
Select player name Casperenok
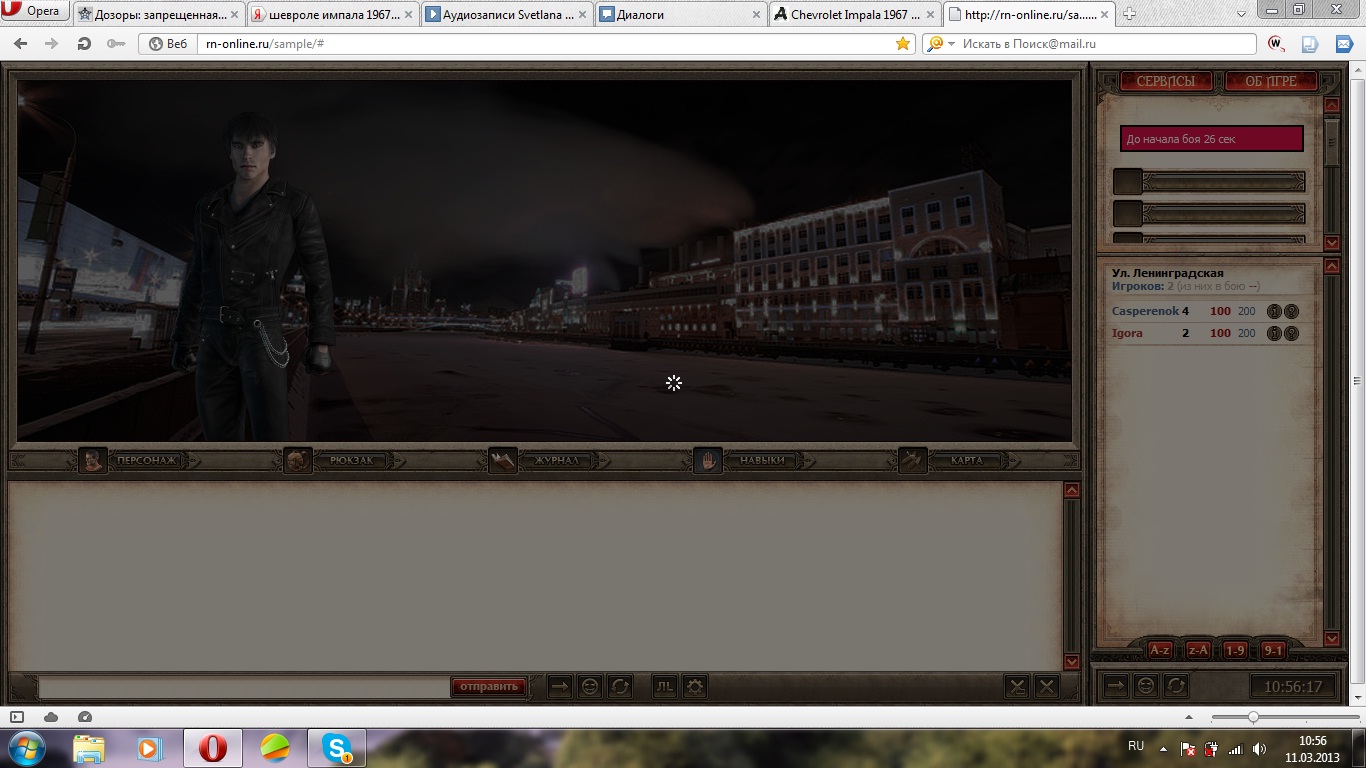pos(1146,311)
